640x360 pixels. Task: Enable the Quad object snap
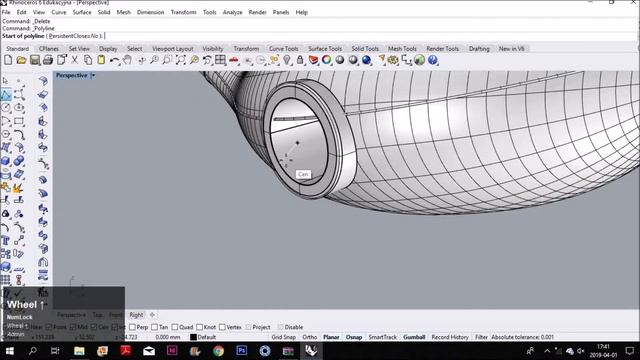[182, 327]
